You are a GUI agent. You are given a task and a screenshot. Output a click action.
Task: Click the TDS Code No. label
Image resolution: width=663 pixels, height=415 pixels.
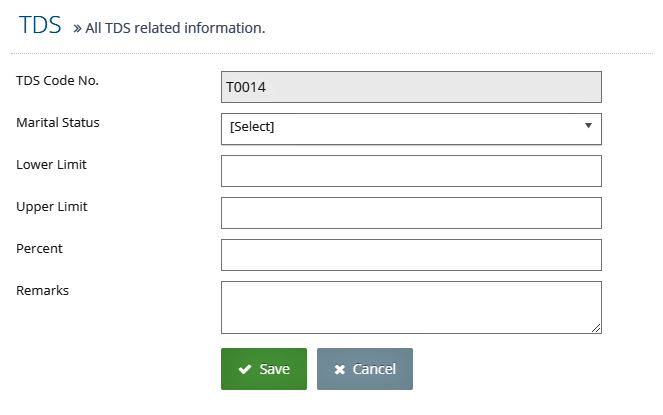coord(58,80)
